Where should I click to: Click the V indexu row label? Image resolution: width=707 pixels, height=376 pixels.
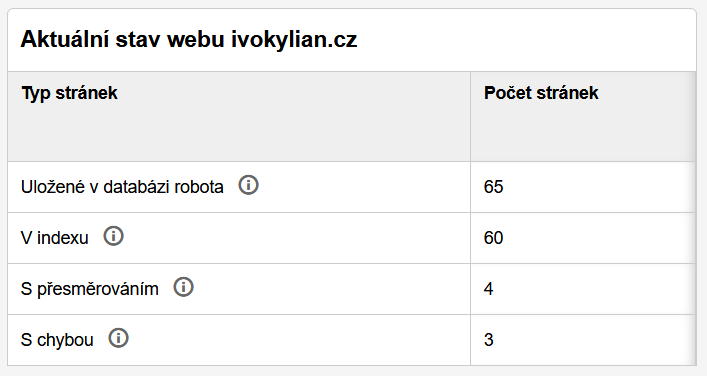pos(55,238)
